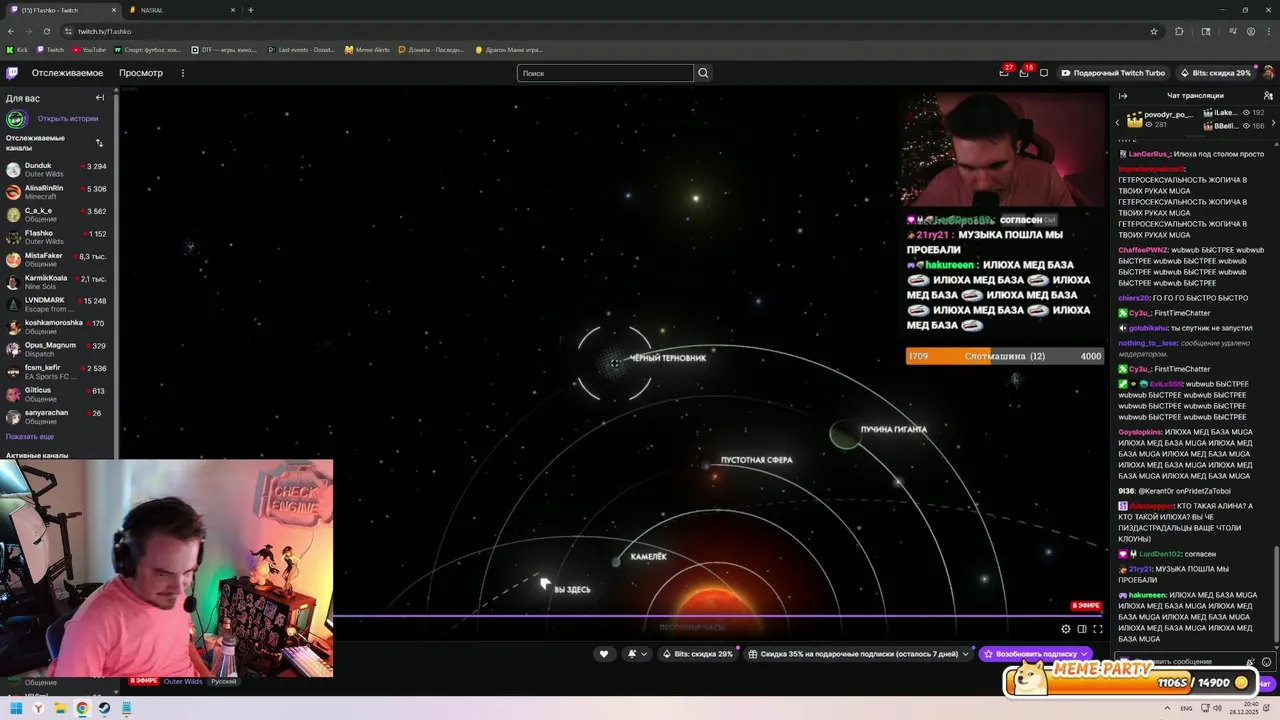The width and height of the screenshot is (1280, 720).
Task: Open the Kick bookmark
Action: [x=17, y=49]
